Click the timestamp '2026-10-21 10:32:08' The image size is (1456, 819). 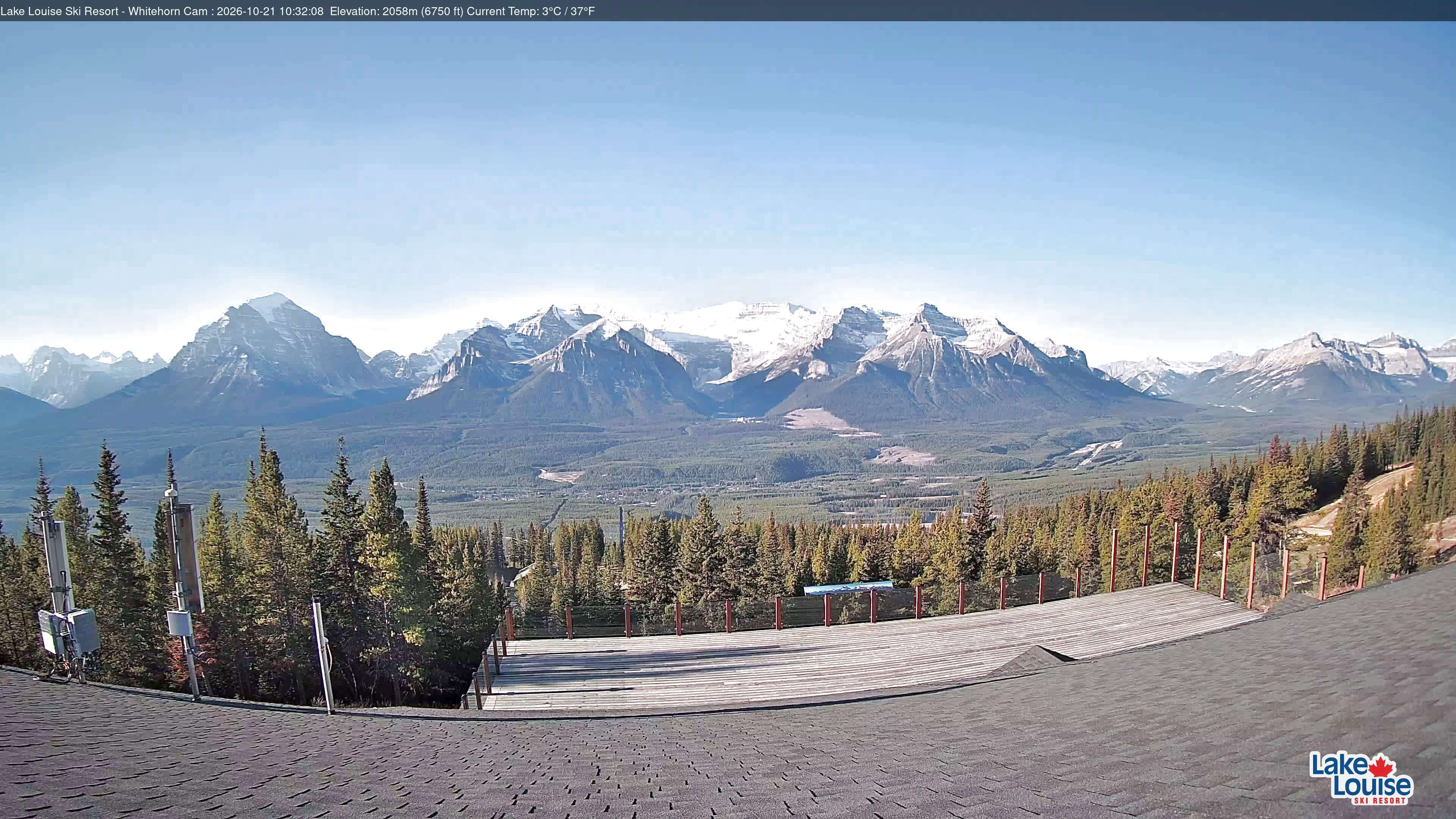click(x=270, y=11)
